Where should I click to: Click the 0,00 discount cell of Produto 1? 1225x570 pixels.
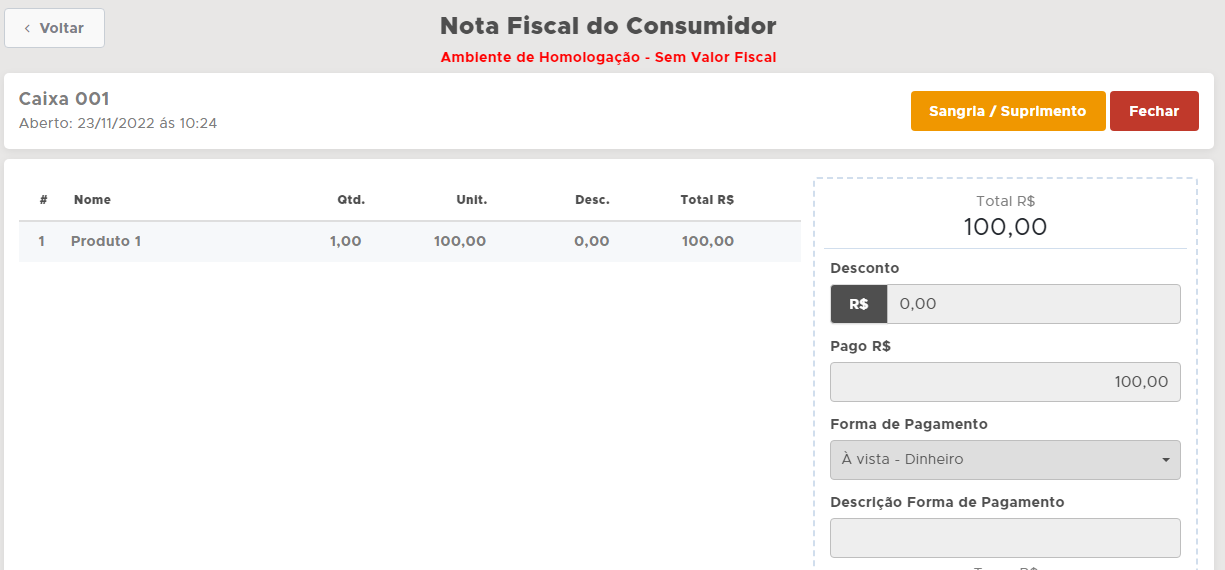click(592, 241)
